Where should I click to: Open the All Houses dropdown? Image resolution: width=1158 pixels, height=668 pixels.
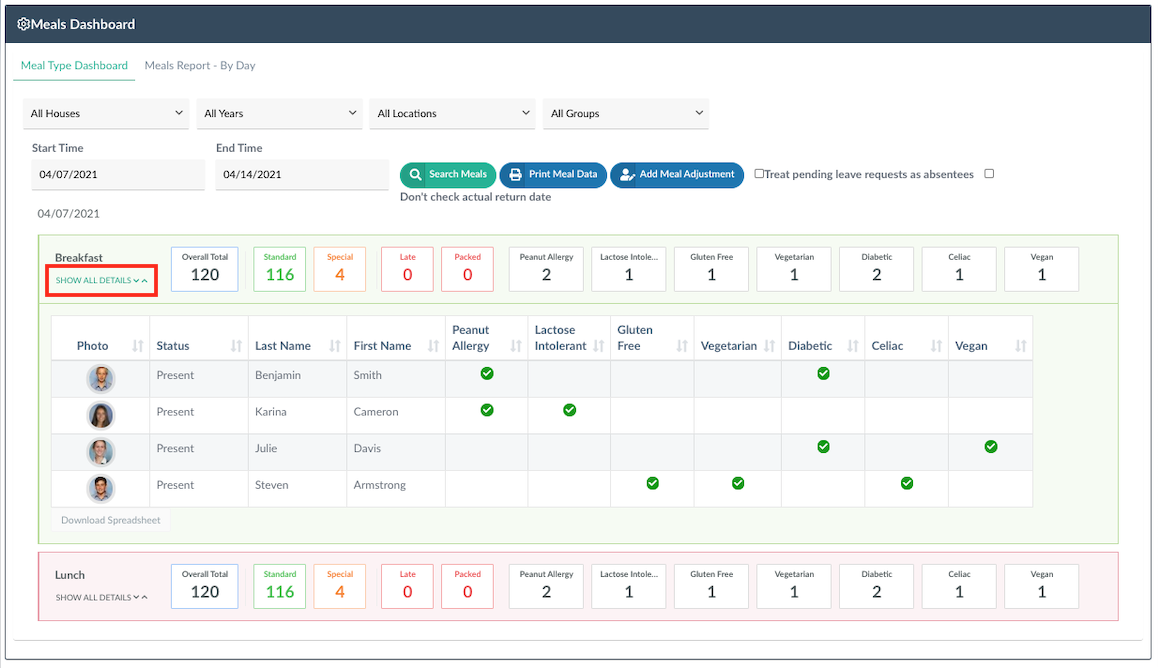coord(105,114)
